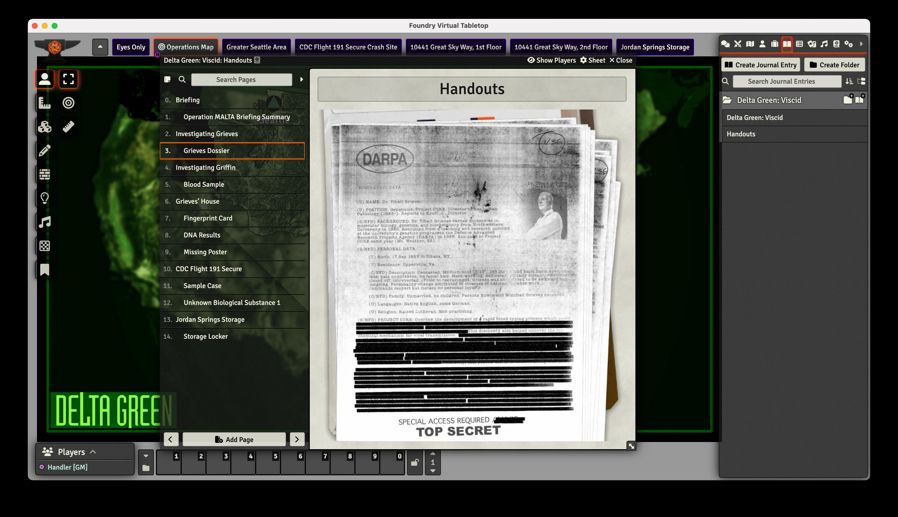
Task: Create entry in Delta Green: Viscid folder
Action: point(860,100)
